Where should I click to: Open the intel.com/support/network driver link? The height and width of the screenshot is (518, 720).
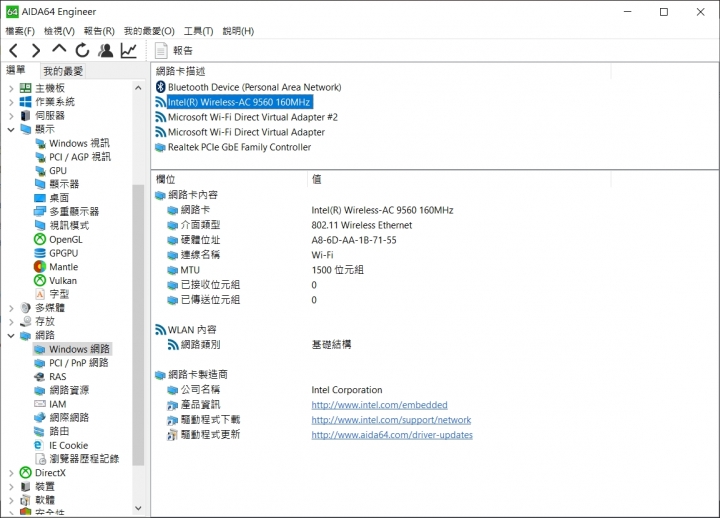click(x=391, y=420)
